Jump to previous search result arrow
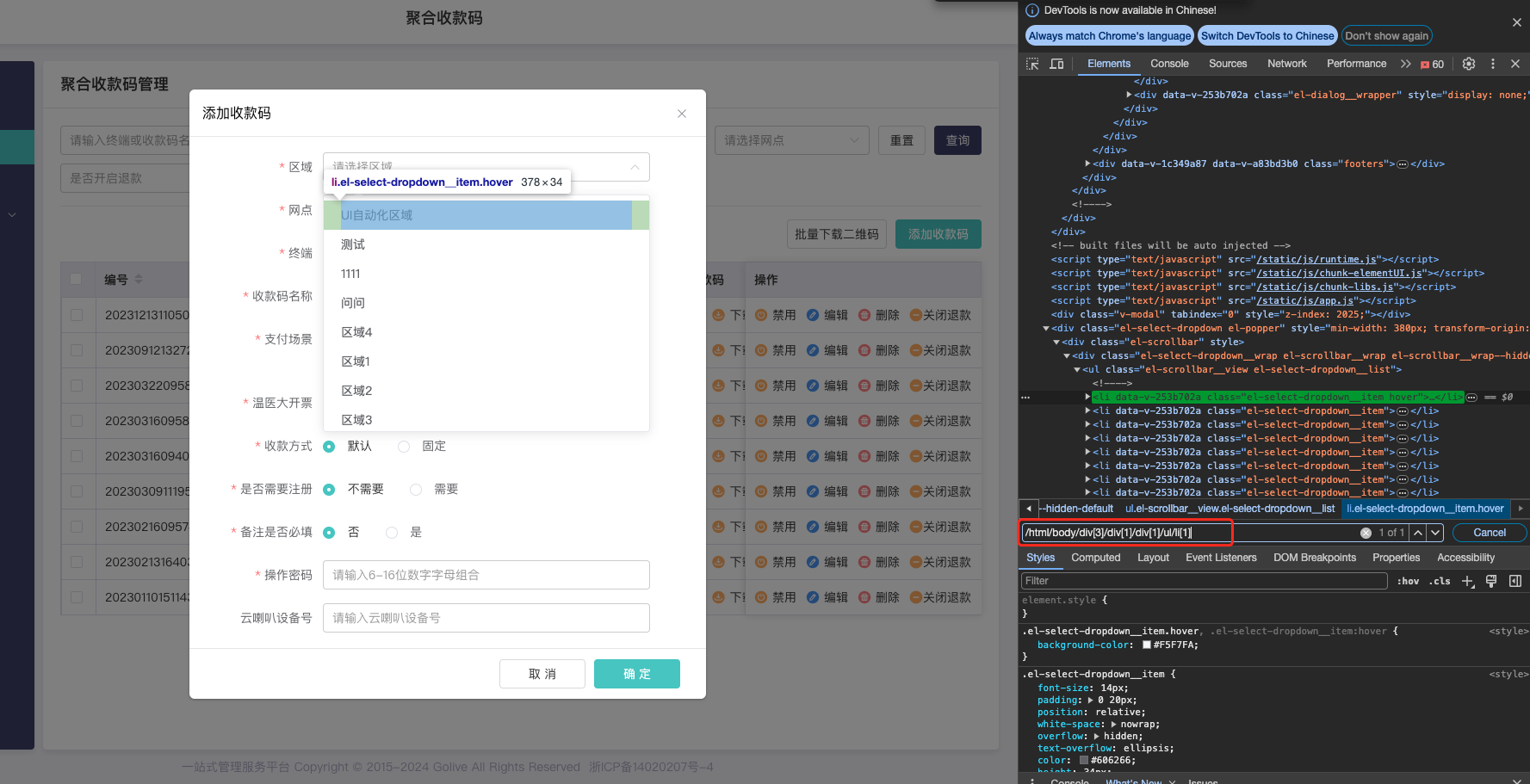The height and width of the screenshot is (784, 1530). click(x=1418, y=533)
